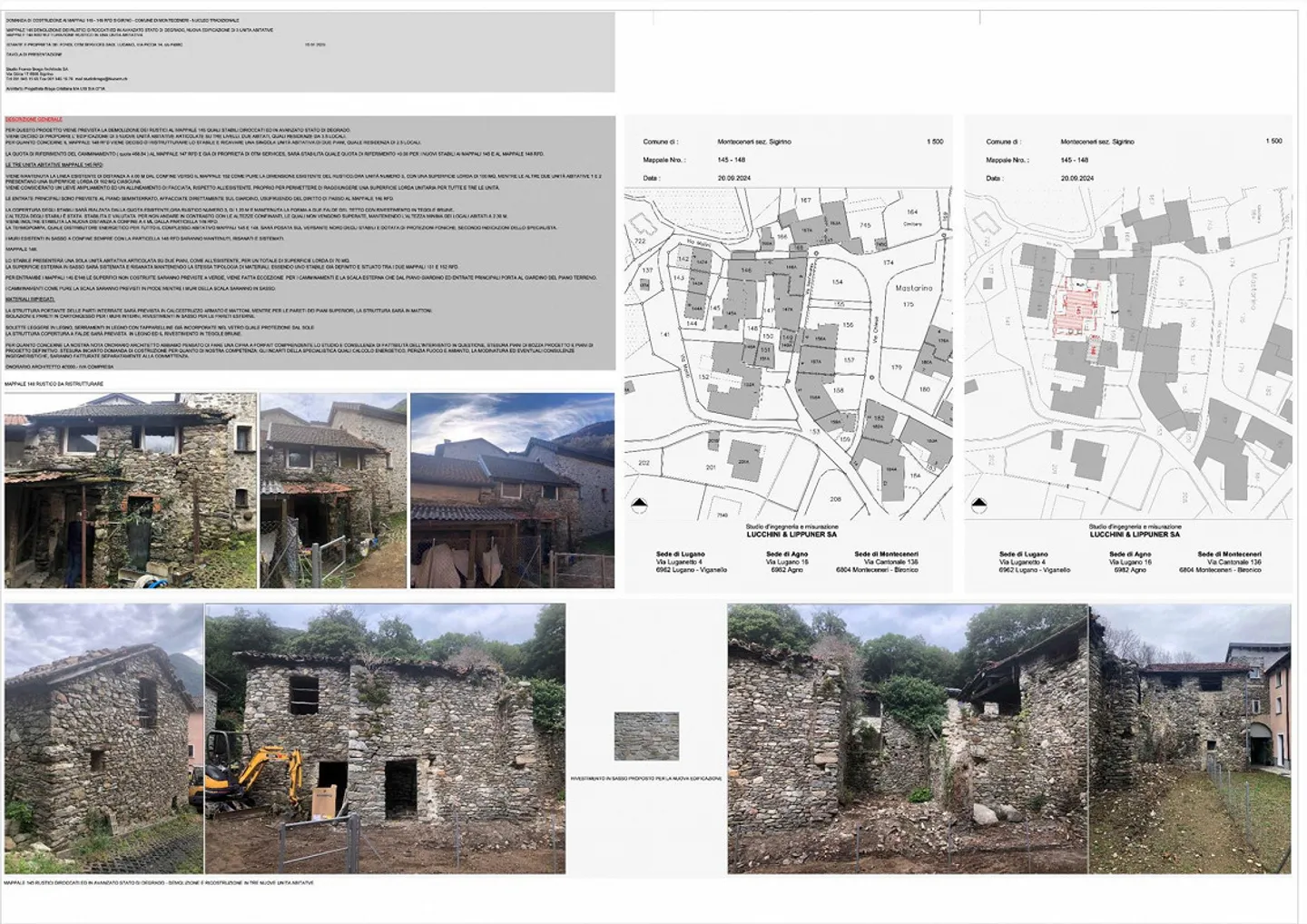Click the TAVOLA DI PRESENTAZIONE title line
This screenshot has width=1307, height=924.
coord(36,54)
